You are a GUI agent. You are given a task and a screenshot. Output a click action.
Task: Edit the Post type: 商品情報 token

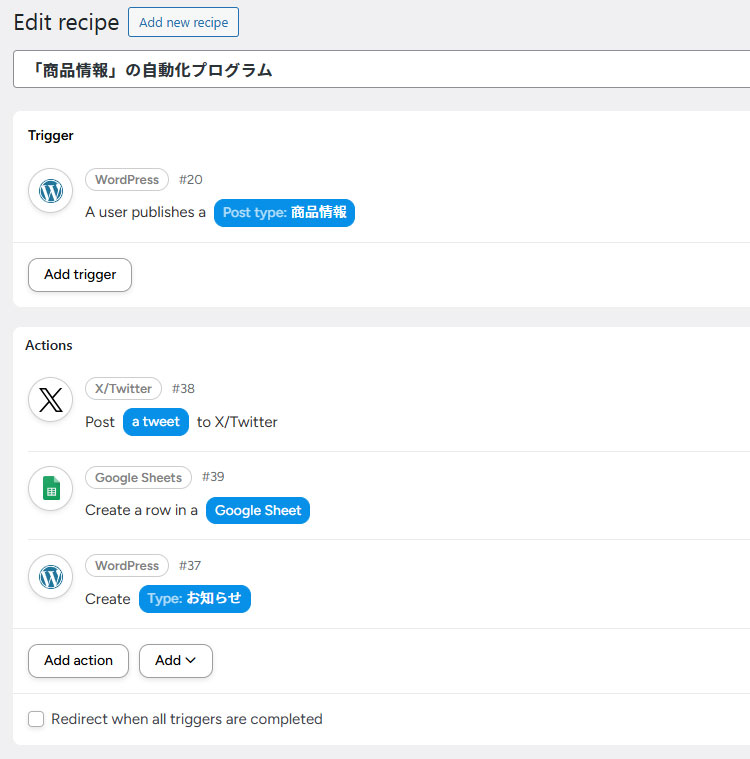(284, 213)
